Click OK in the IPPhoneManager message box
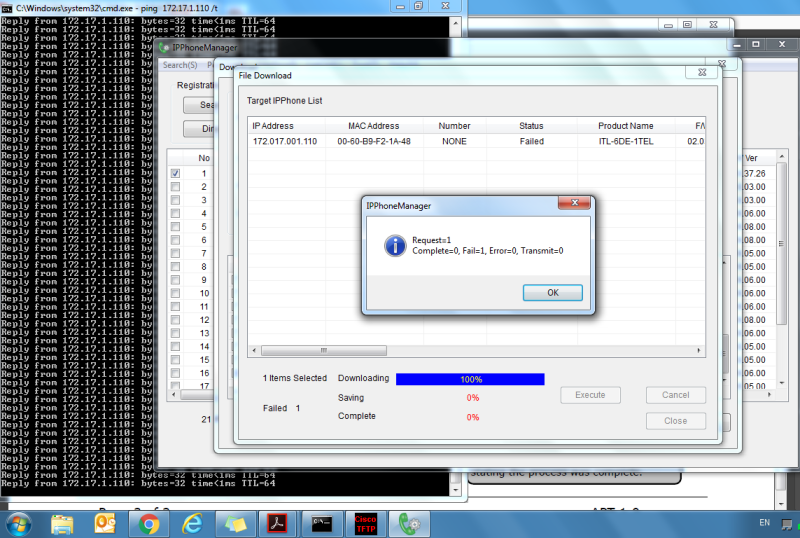 (553, 292)
